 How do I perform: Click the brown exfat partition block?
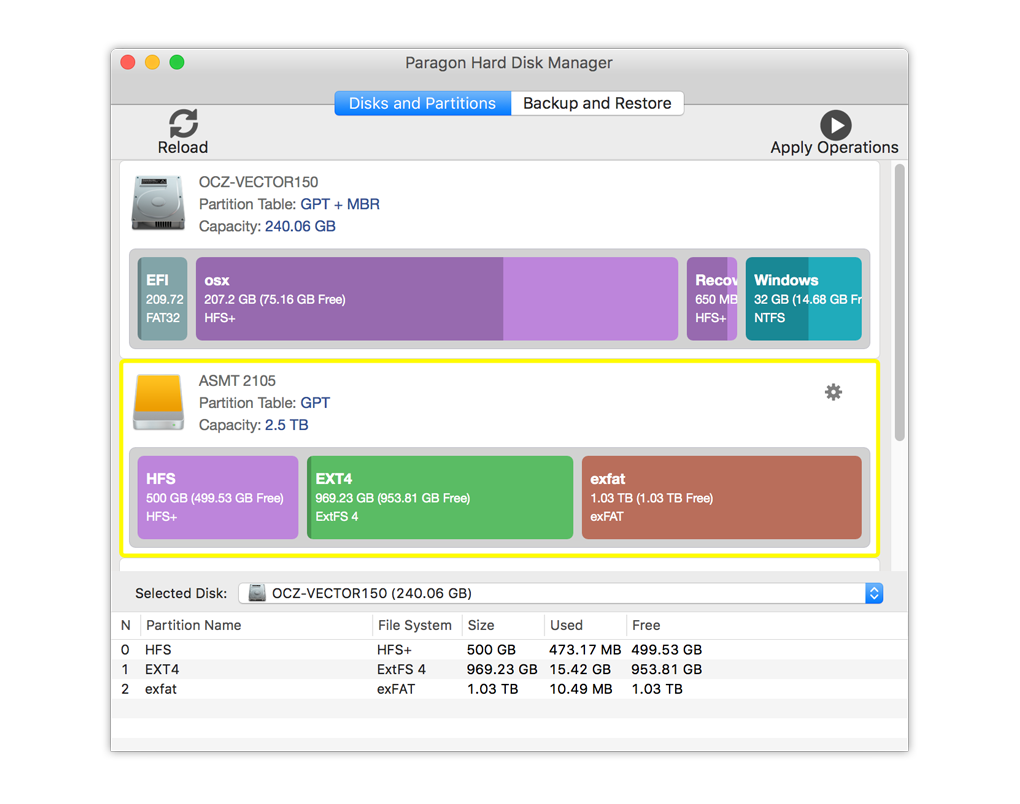[721, 498]
